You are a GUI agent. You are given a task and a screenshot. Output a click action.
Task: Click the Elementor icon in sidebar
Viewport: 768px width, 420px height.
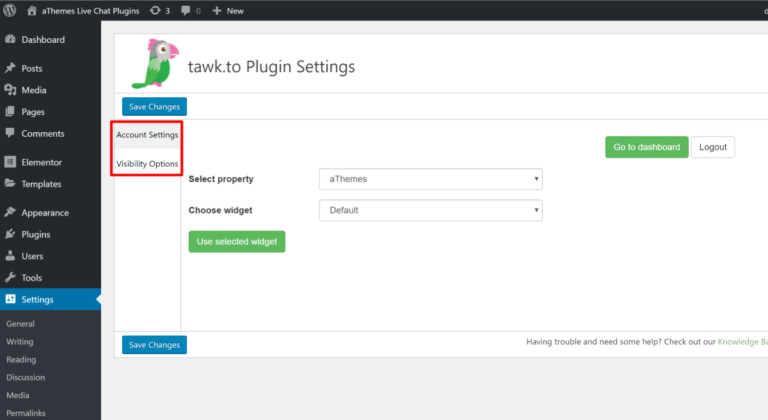[10, 162]
